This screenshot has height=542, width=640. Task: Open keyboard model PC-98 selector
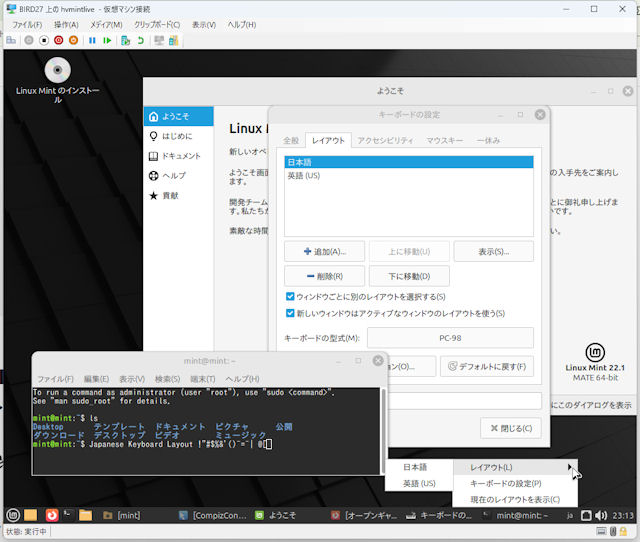click(450, 338)
